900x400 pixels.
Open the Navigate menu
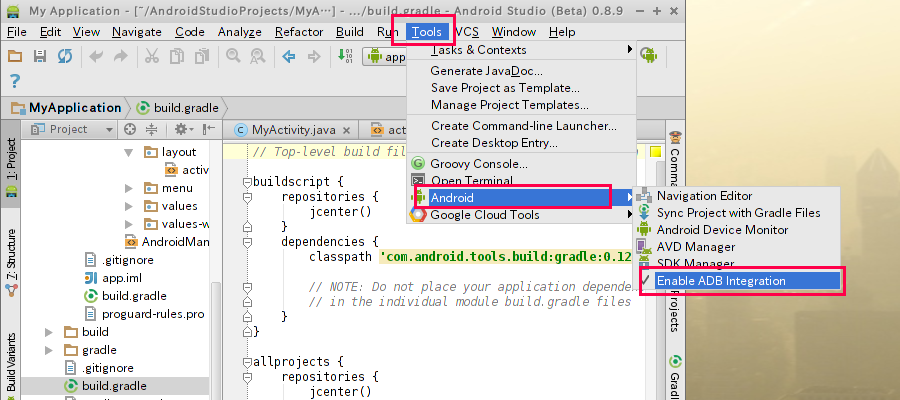(x=137, y=32)
